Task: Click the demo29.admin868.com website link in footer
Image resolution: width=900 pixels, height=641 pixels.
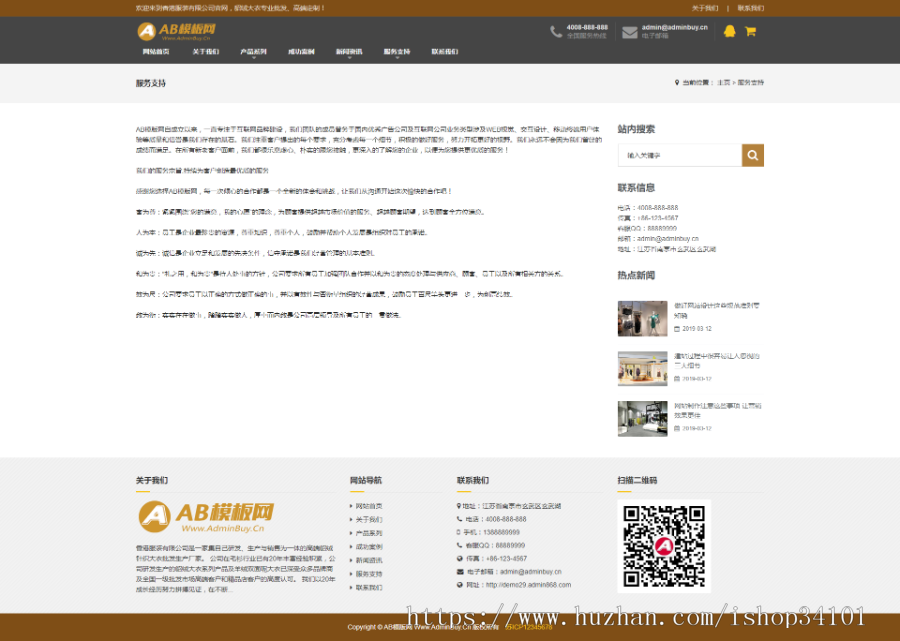Action: (x=530, y=585)
